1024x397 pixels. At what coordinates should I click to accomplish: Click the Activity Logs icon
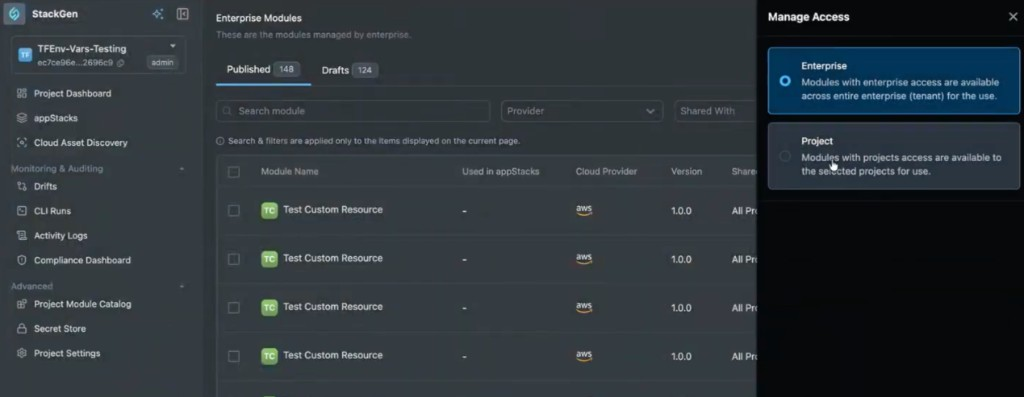tap(22, 236)
